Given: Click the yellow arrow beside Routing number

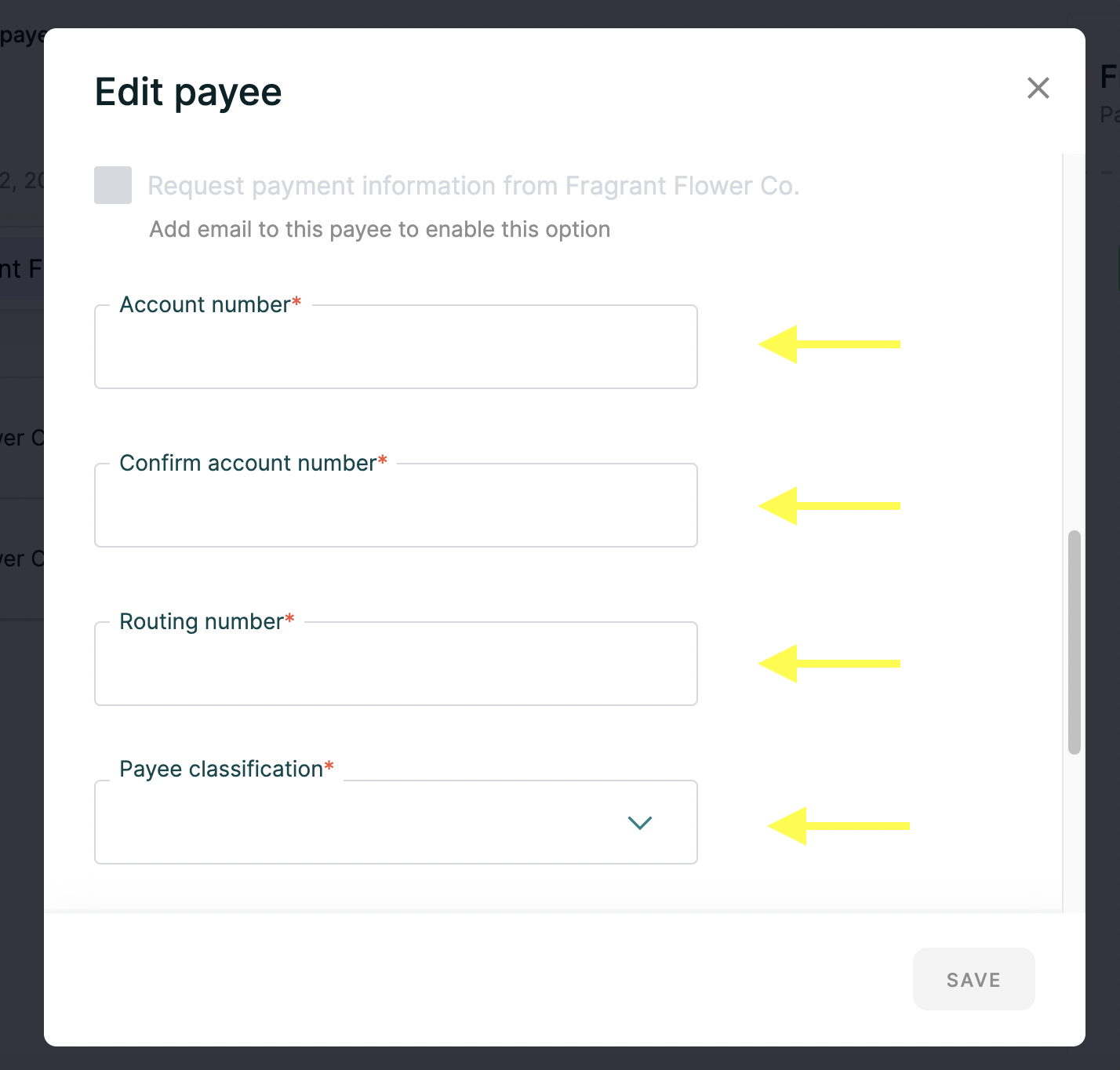Looking at the screenshot, I should 829,664.
